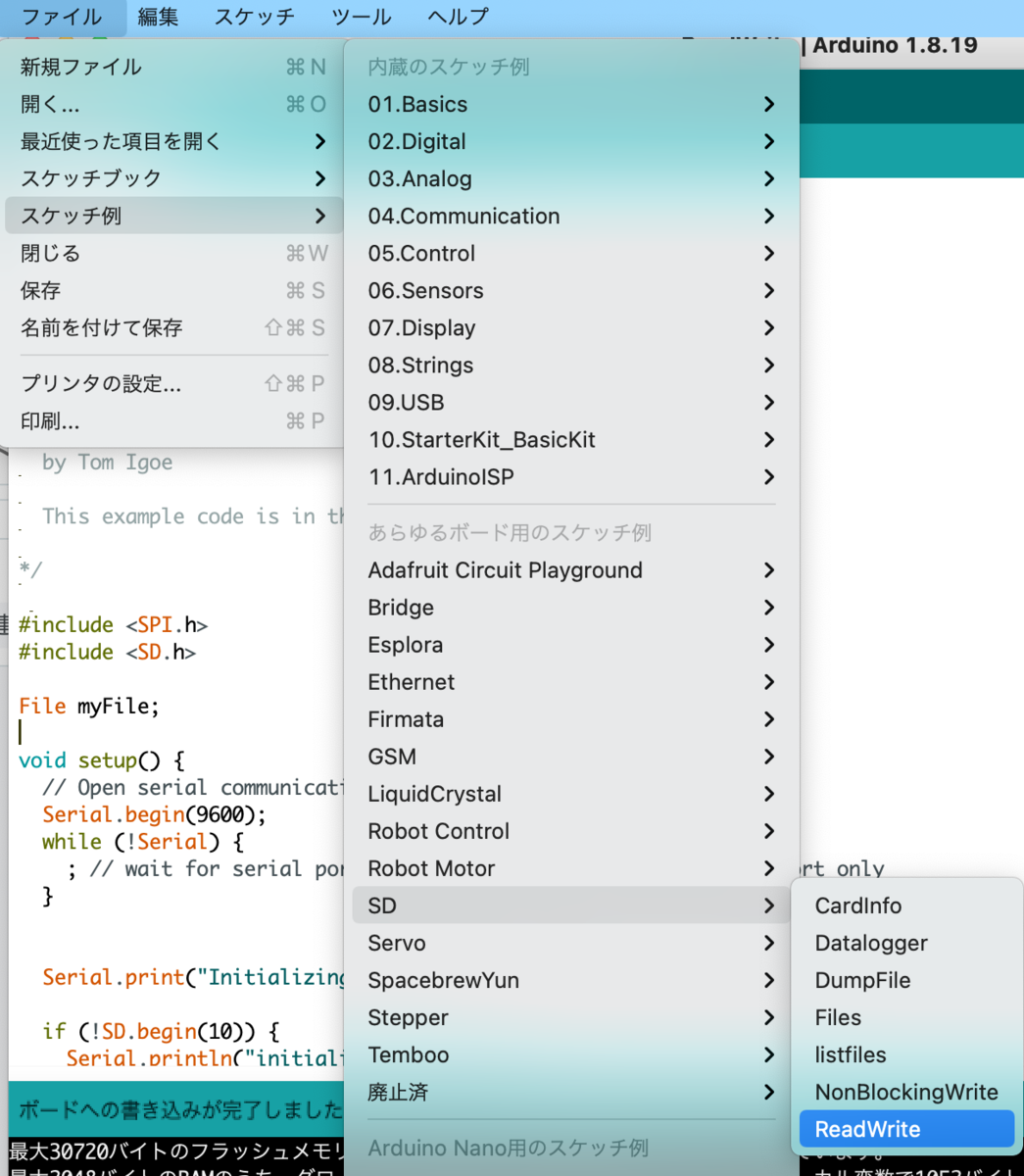1024x1176 pixels.
Task: Choose 名前を付けて保存 entry
Action: [173, 327]
